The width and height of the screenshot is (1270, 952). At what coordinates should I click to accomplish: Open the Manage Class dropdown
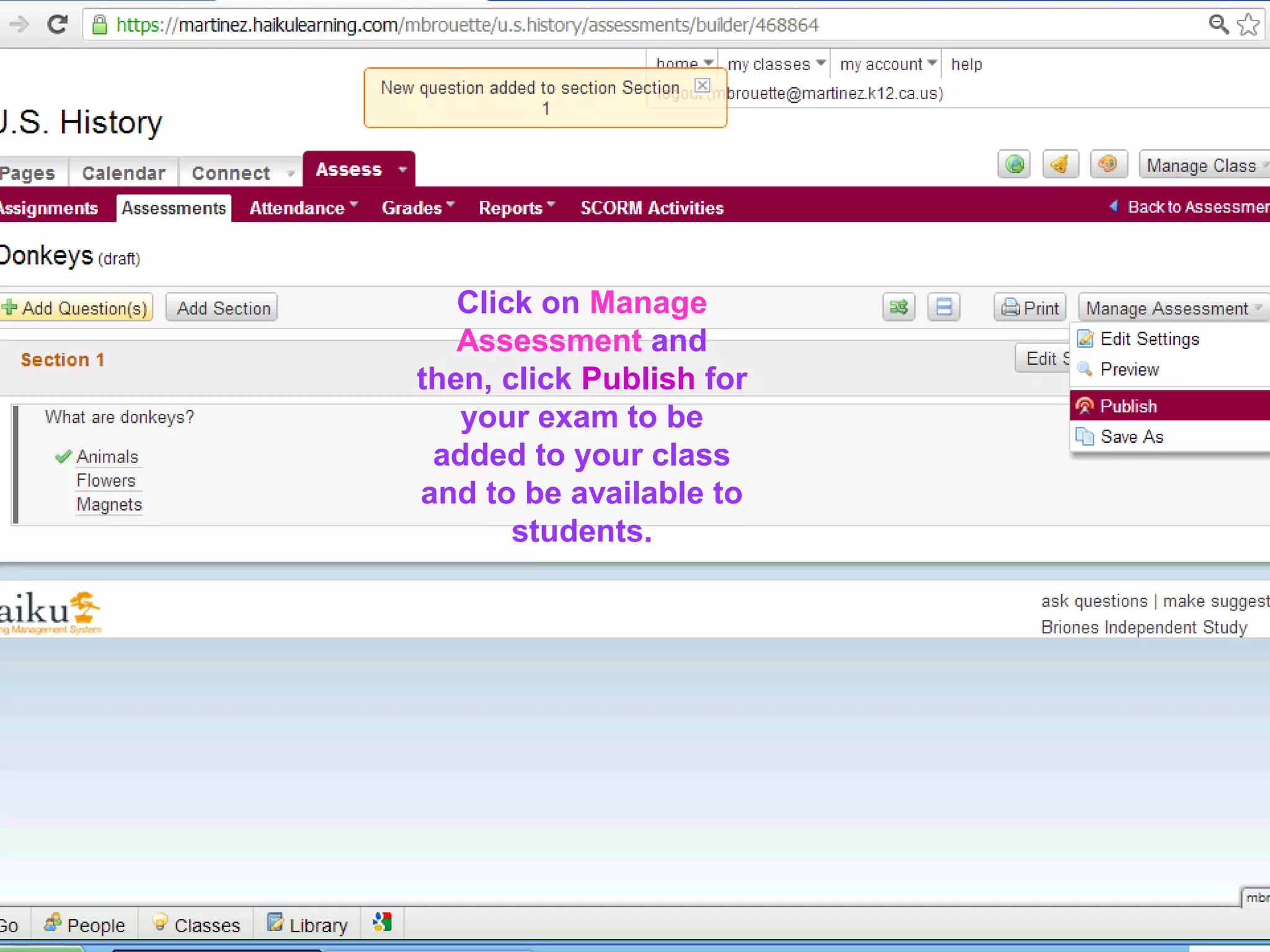point(1204,165)
